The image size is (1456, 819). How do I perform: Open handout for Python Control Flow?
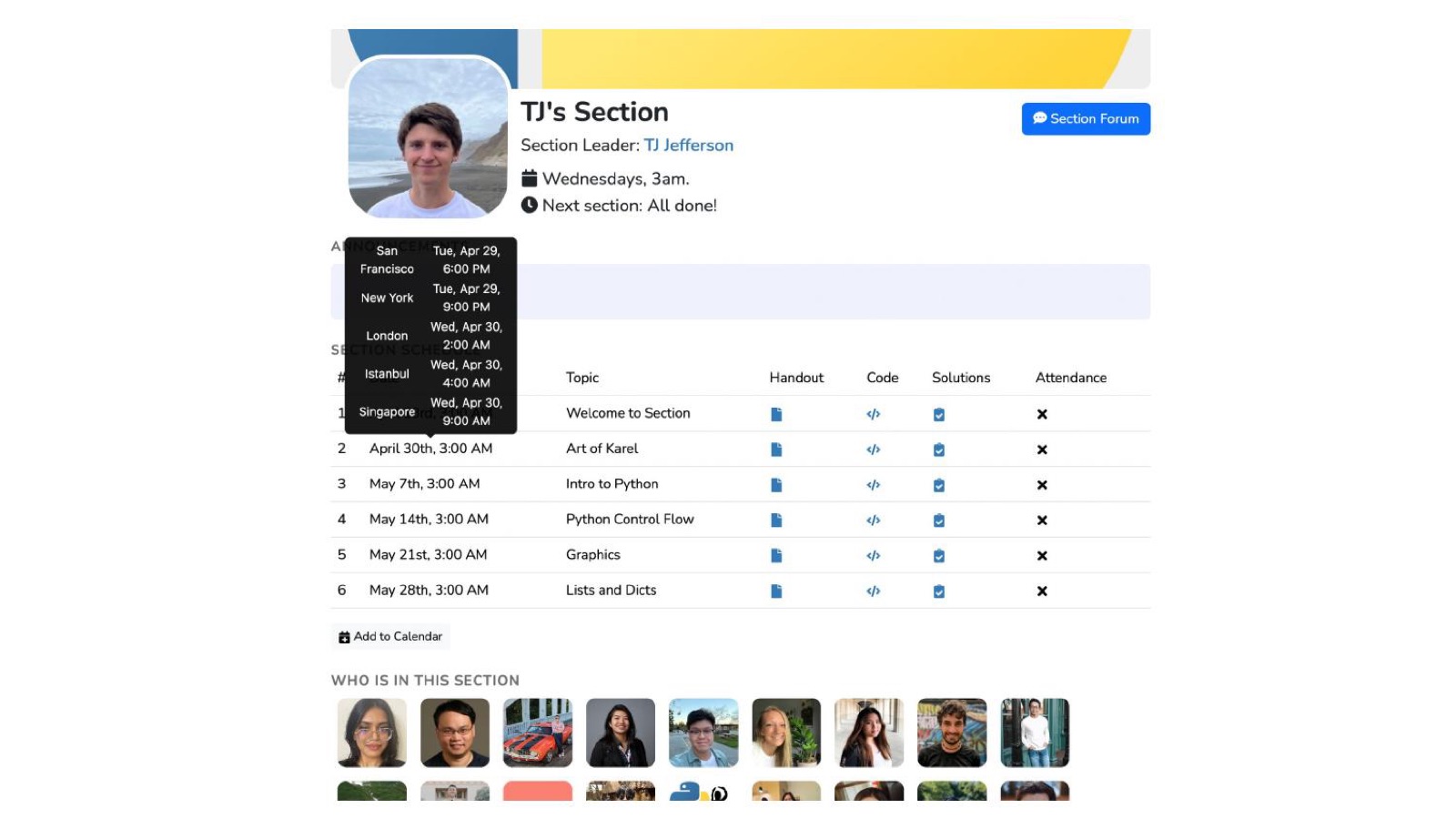pos(776,521)
